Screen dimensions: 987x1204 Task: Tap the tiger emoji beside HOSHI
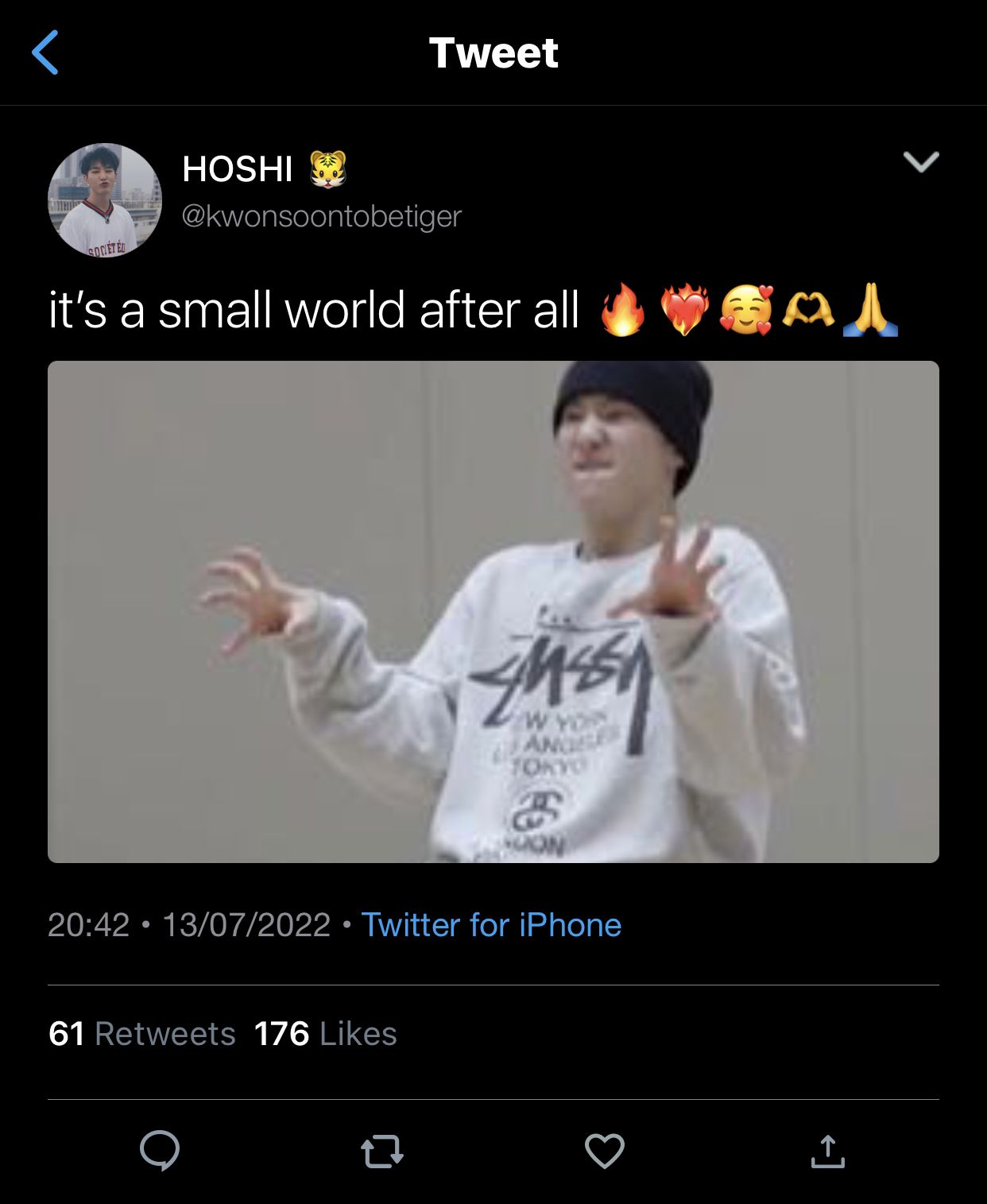click(328, 168)
